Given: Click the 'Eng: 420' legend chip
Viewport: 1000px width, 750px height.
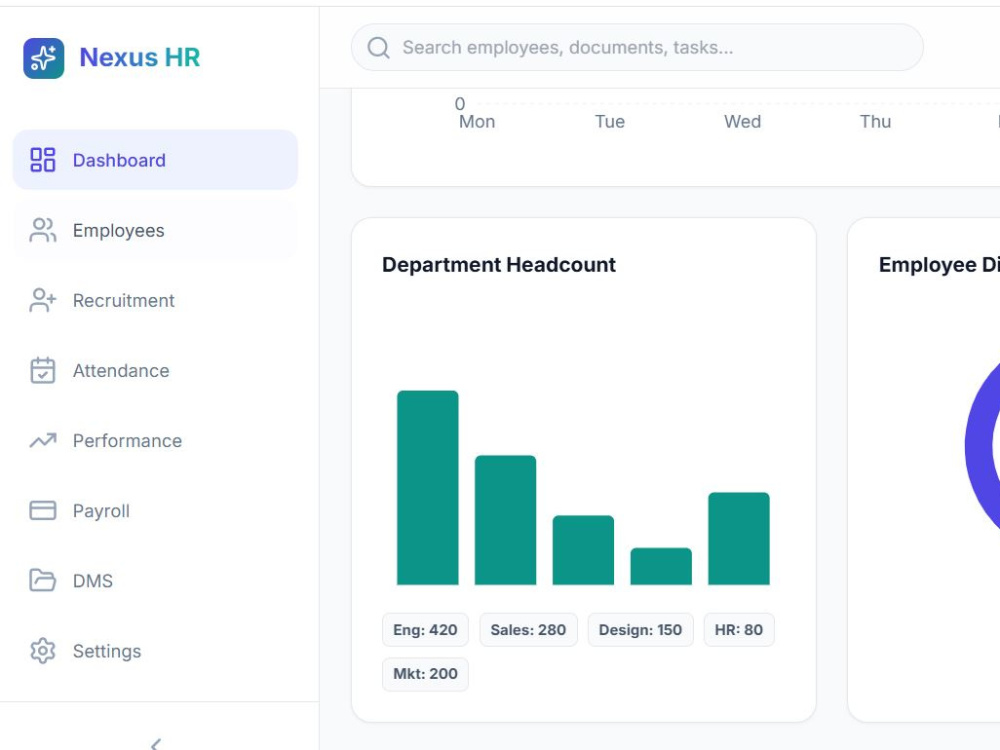Looking at the screenshot, I should pos(425,630).
